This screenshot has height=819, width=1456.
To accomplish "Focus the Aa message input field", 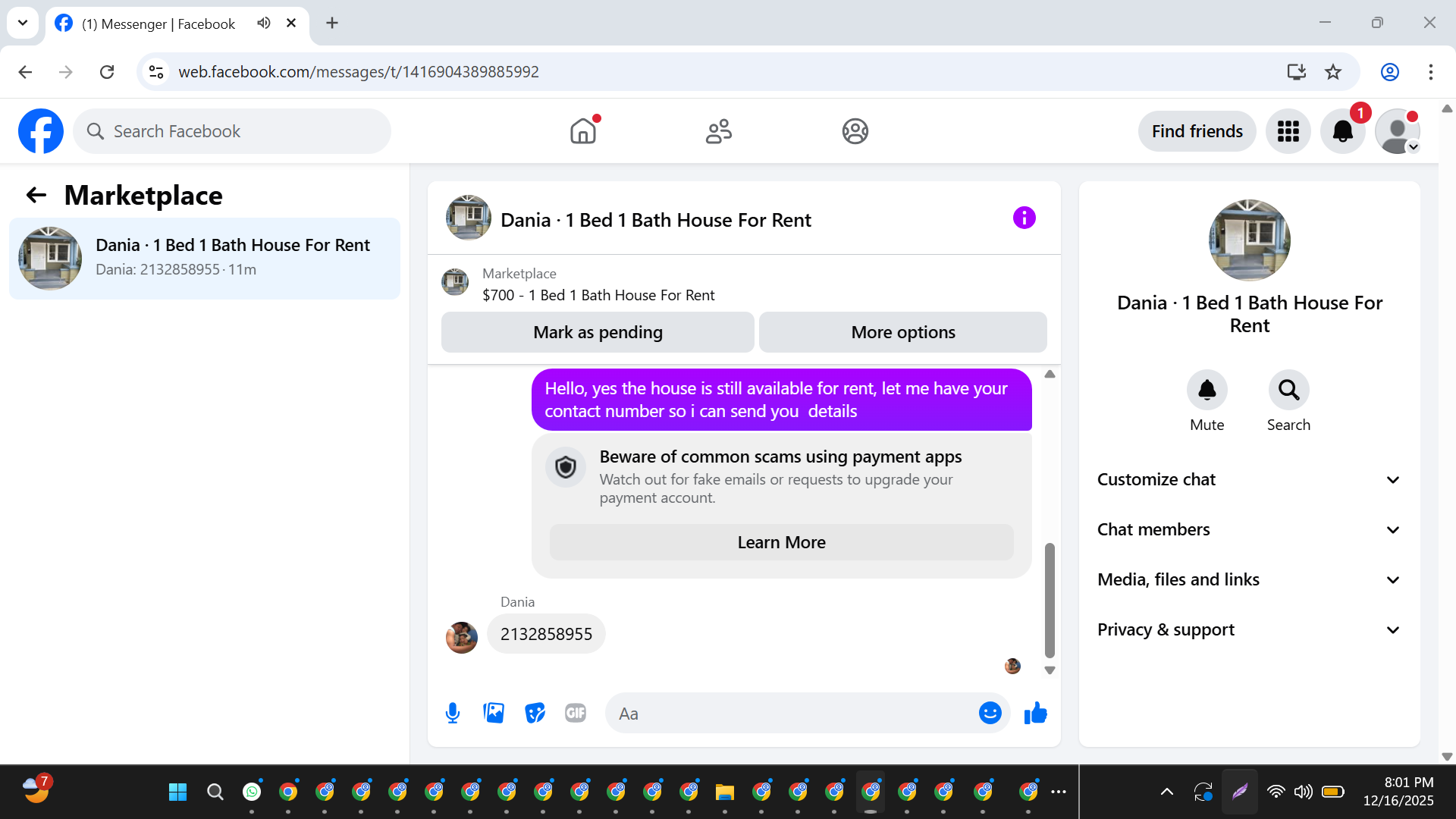I will 792,714.
